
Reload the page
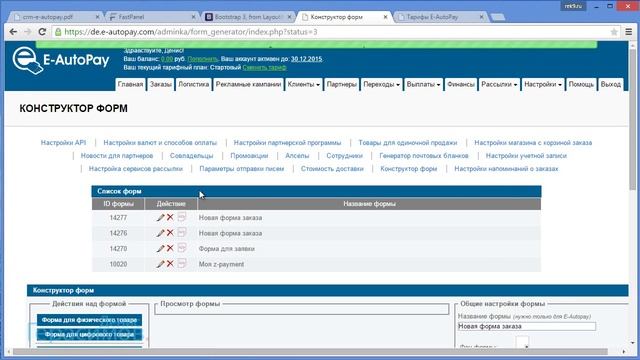coord(42,31)
